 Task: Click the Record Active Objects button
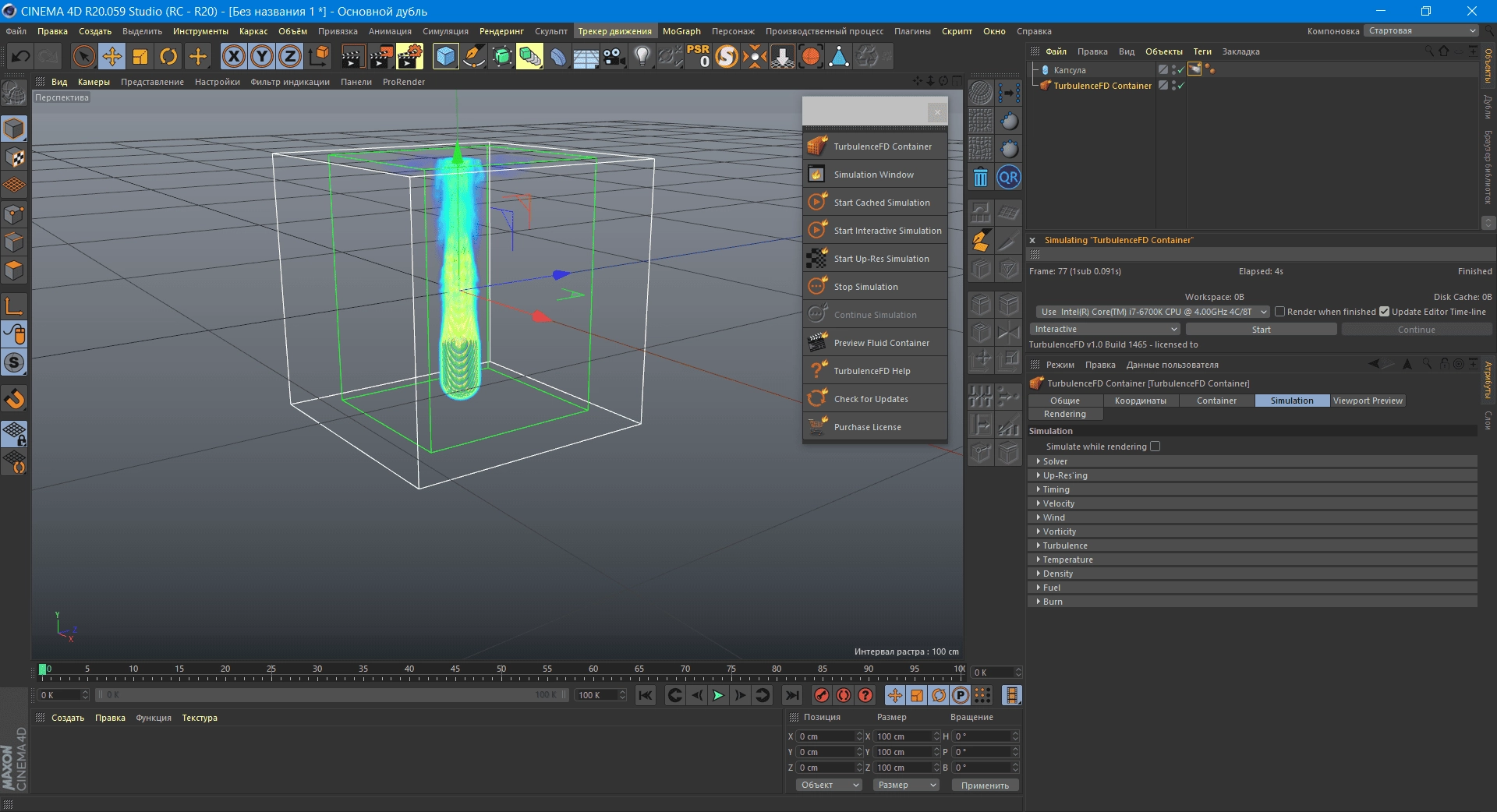click(822, 695)
